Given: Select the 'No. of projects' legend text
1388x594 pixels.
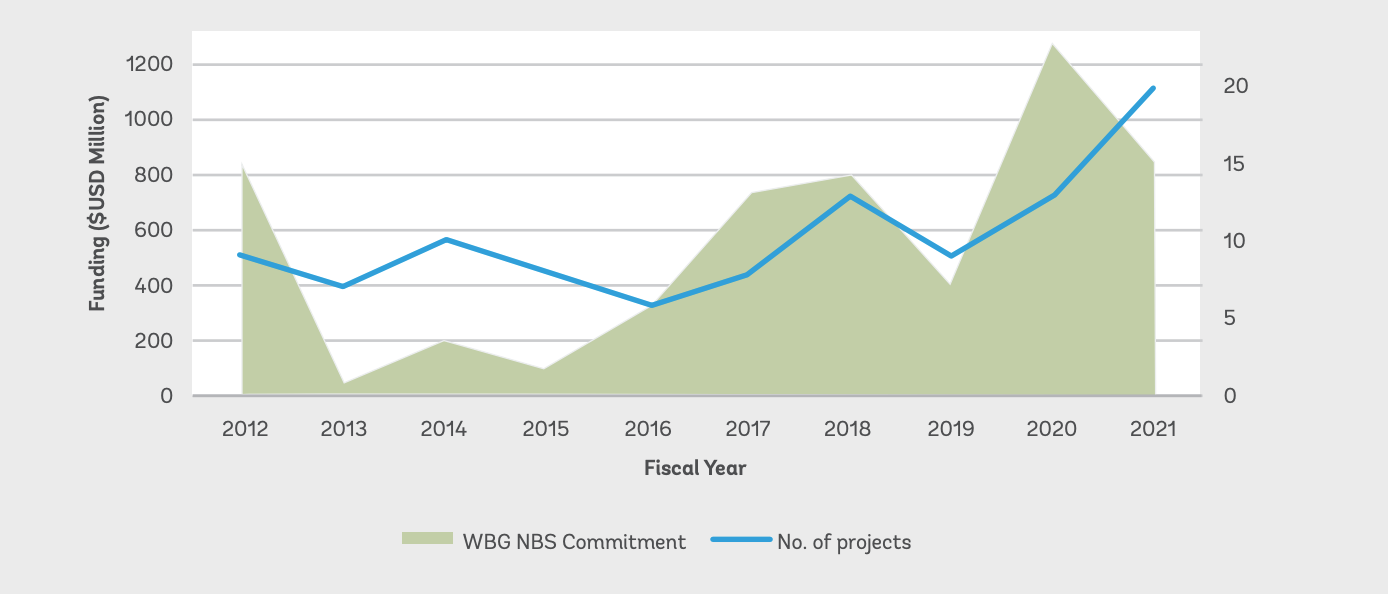Looking at the screenshot, I should pos(844,542).
